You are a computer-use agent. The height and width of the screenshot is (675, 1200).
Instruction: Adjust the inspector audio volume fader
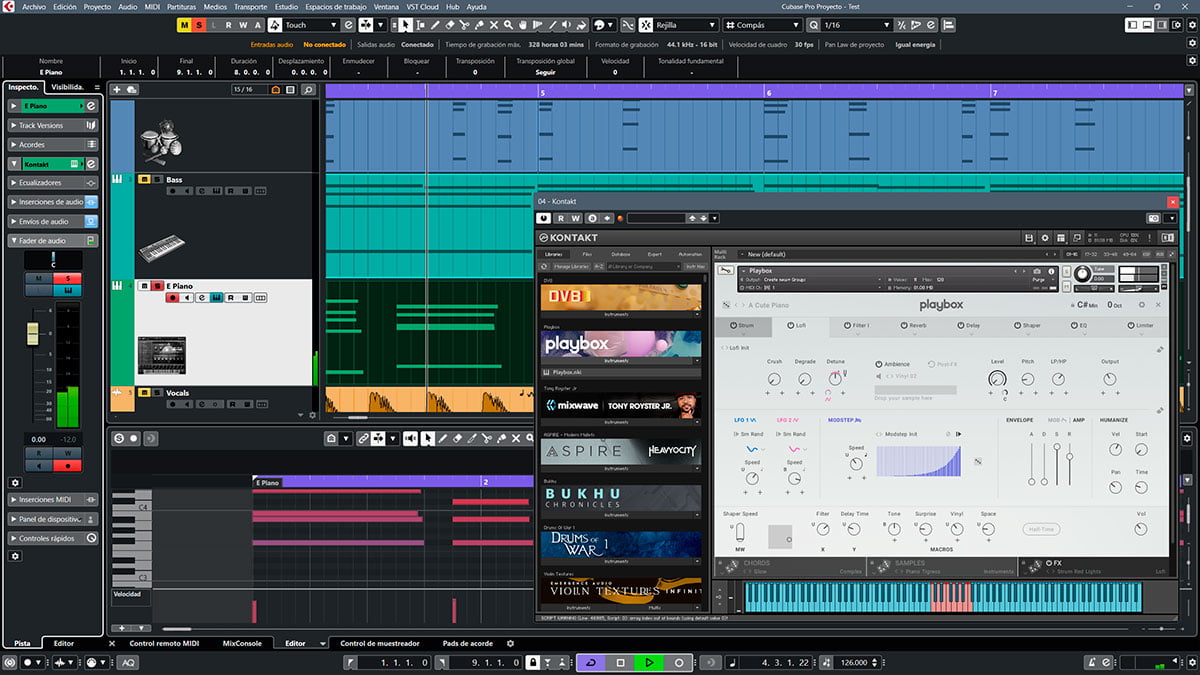33,332
